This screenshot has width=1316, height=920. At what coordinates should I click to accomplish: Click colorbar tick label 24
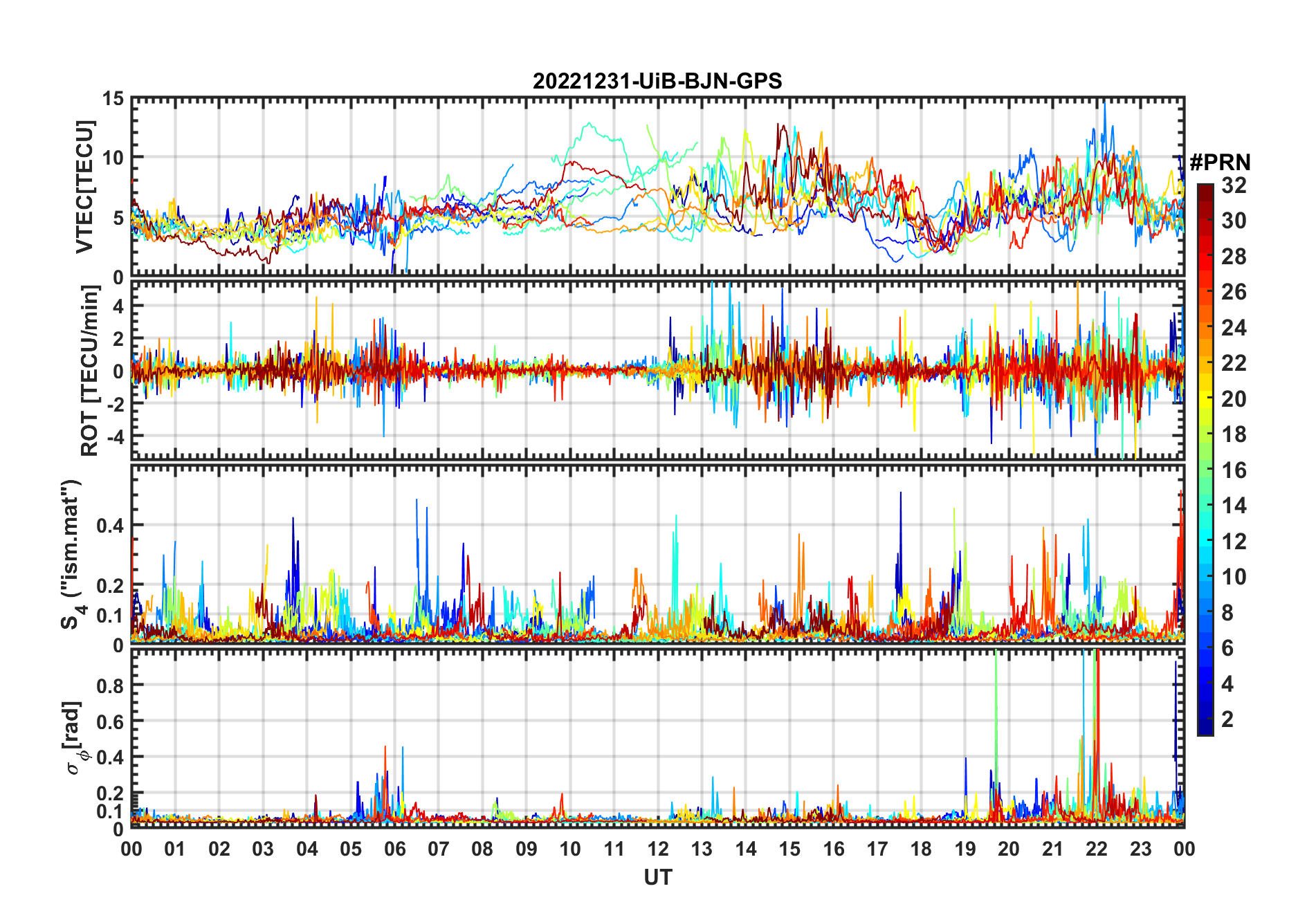point(1234,328)
